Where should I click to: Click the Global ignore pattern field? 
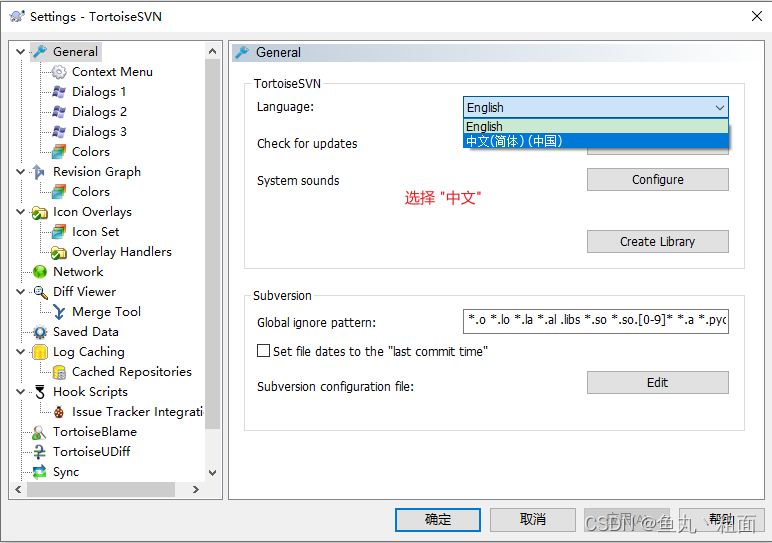point(596,321)
